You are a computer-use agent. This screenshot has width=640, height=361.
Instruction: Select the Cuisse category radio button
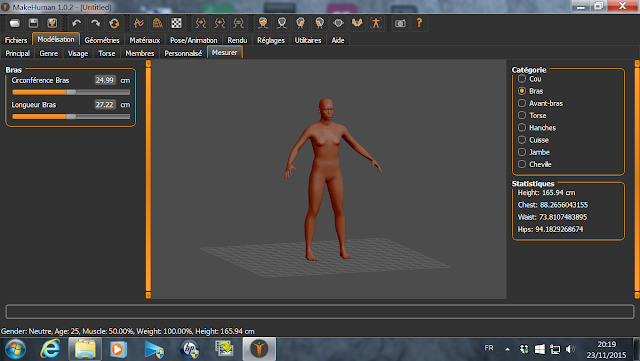pos(522,140)
